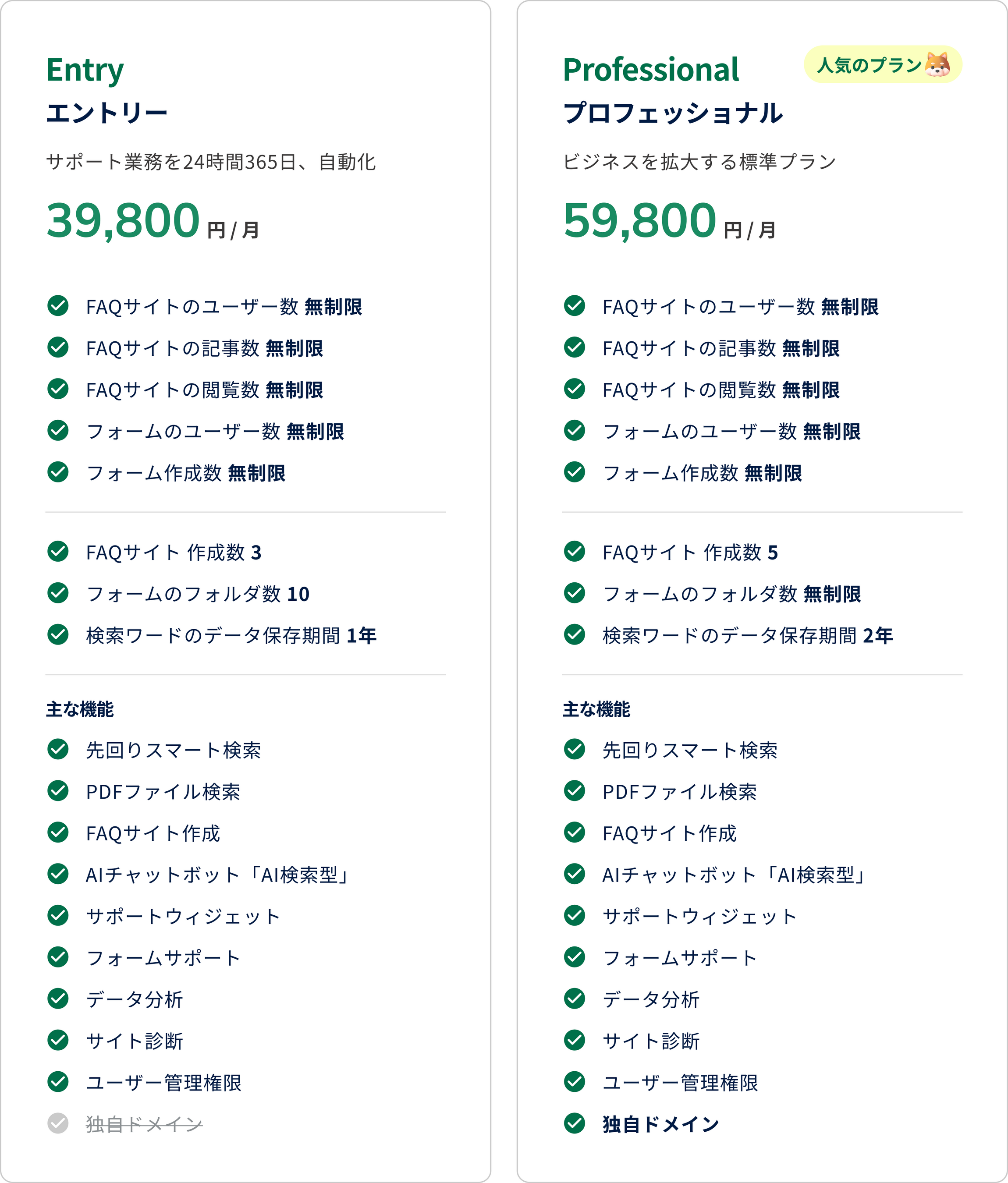The width and height of the screenshot is (1008, 1183).
Task: Click the Professional plan title
Action: 650,70
